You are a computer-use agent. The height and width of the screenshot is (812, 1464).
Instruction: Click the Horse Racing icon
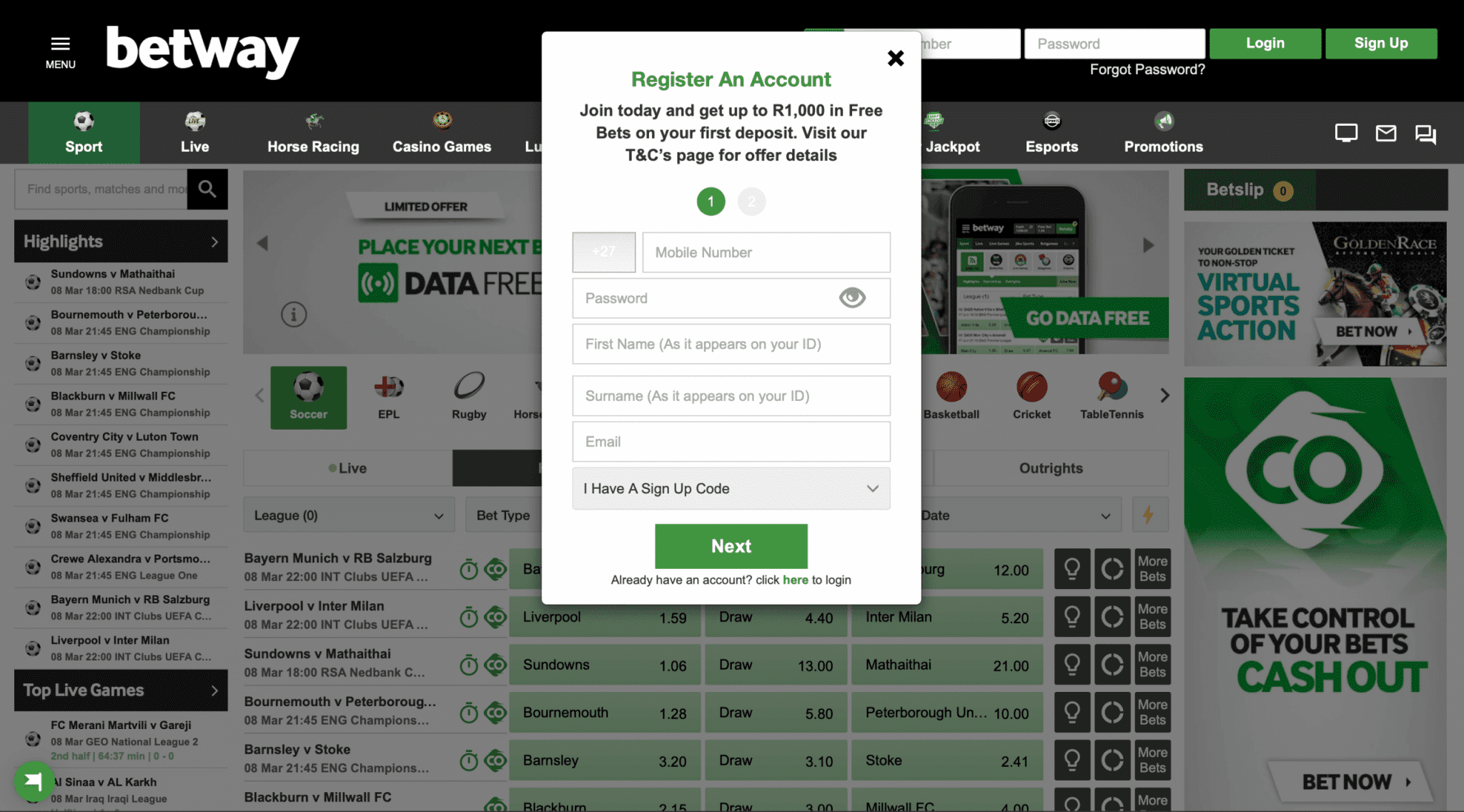(x=313, y=120)
